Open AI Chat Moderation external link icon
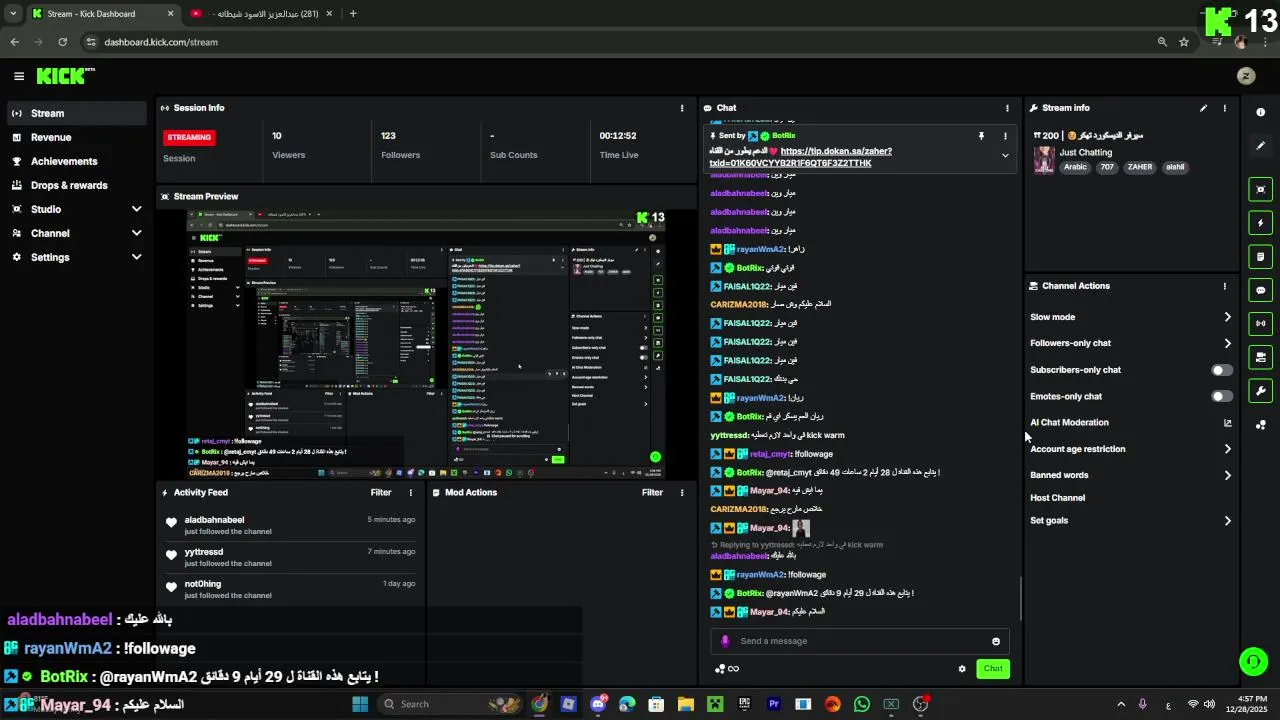The width and height of the screenshot is (1280, 720). coord(1228,423)
